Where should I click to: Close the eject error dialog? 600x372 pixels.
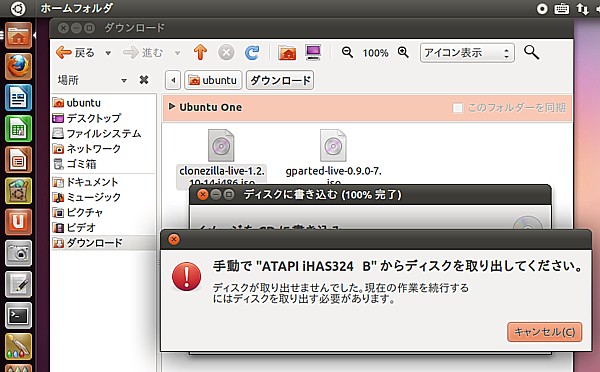click(x=174, y=239)
